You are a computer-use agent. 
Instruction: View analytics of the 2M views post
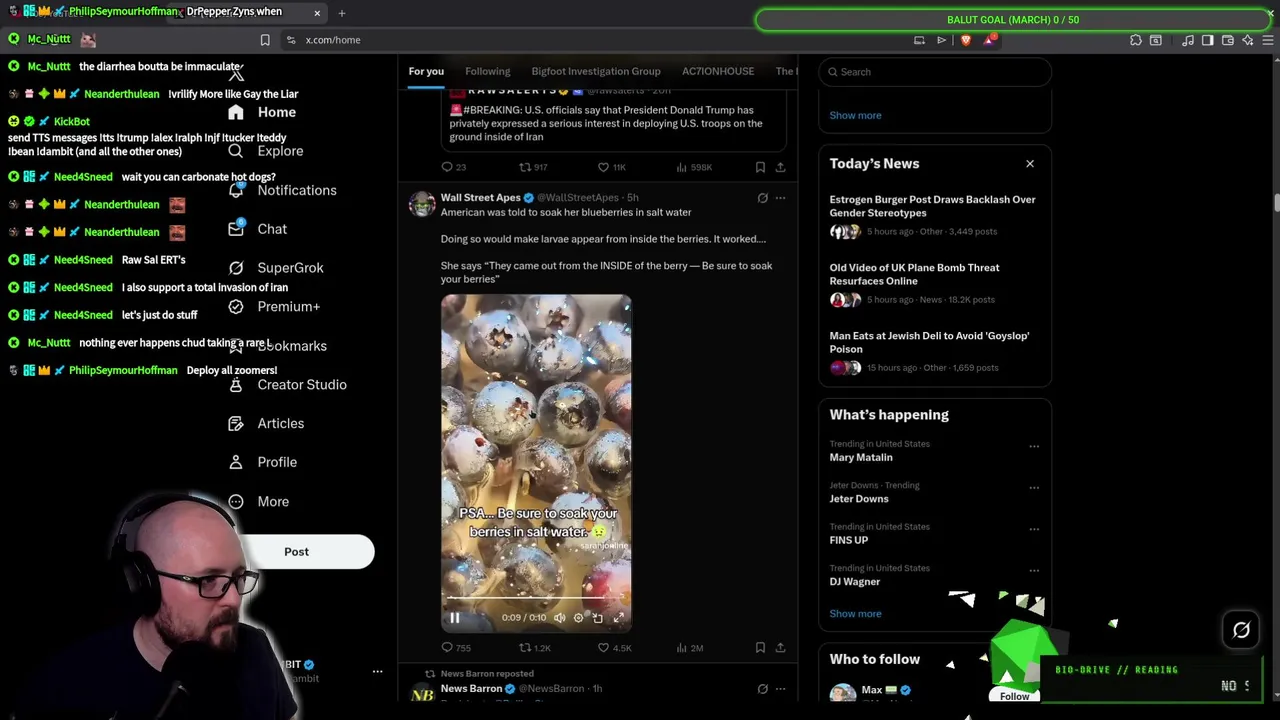[x=691, y=648]
